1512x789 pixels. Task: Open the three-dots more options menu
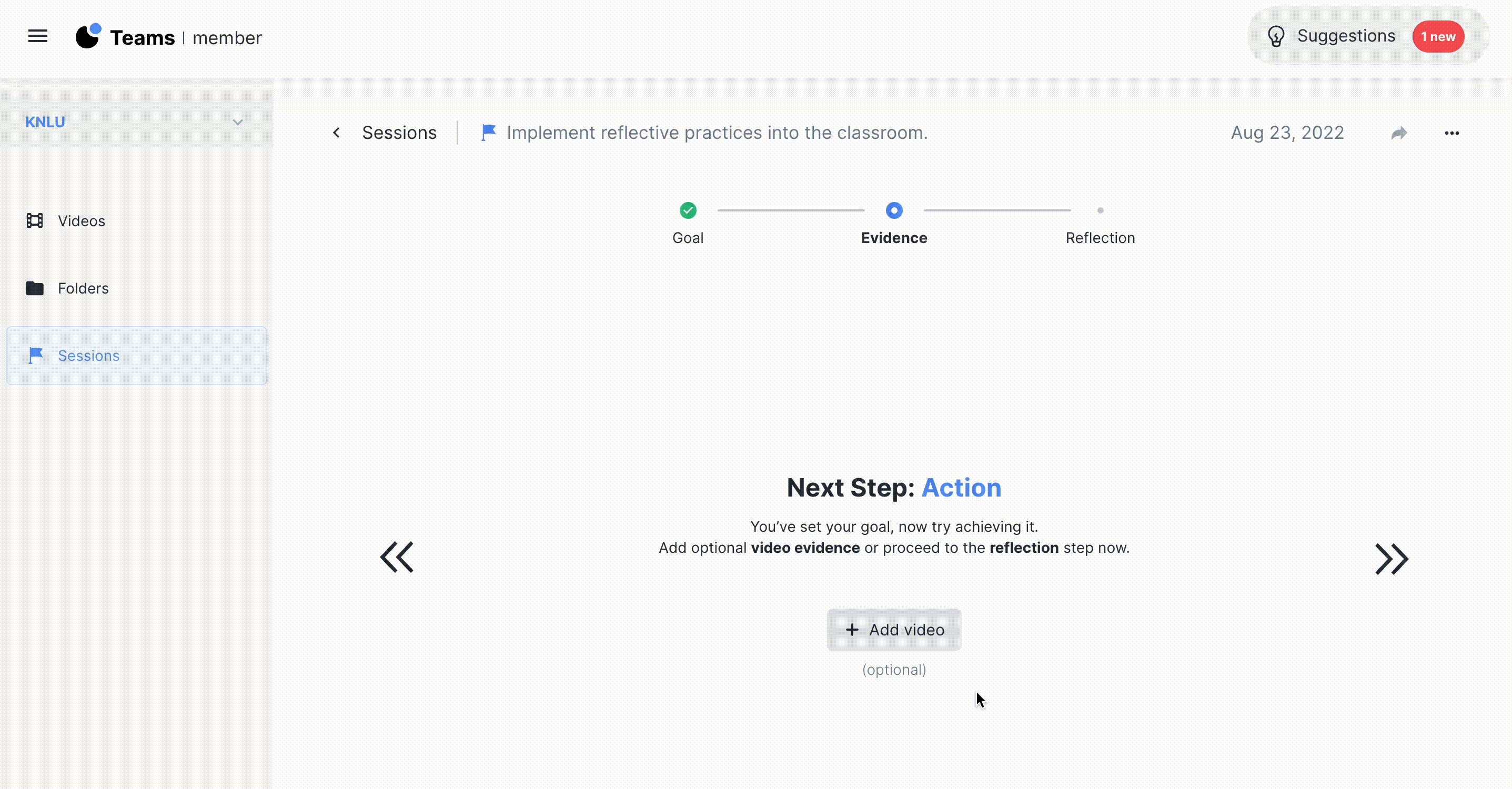1451,133
